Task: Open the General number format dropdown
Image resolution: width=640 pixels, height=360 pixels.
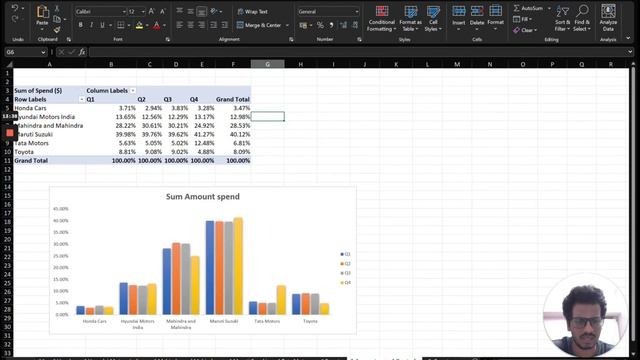Action: tap(357, 12)
